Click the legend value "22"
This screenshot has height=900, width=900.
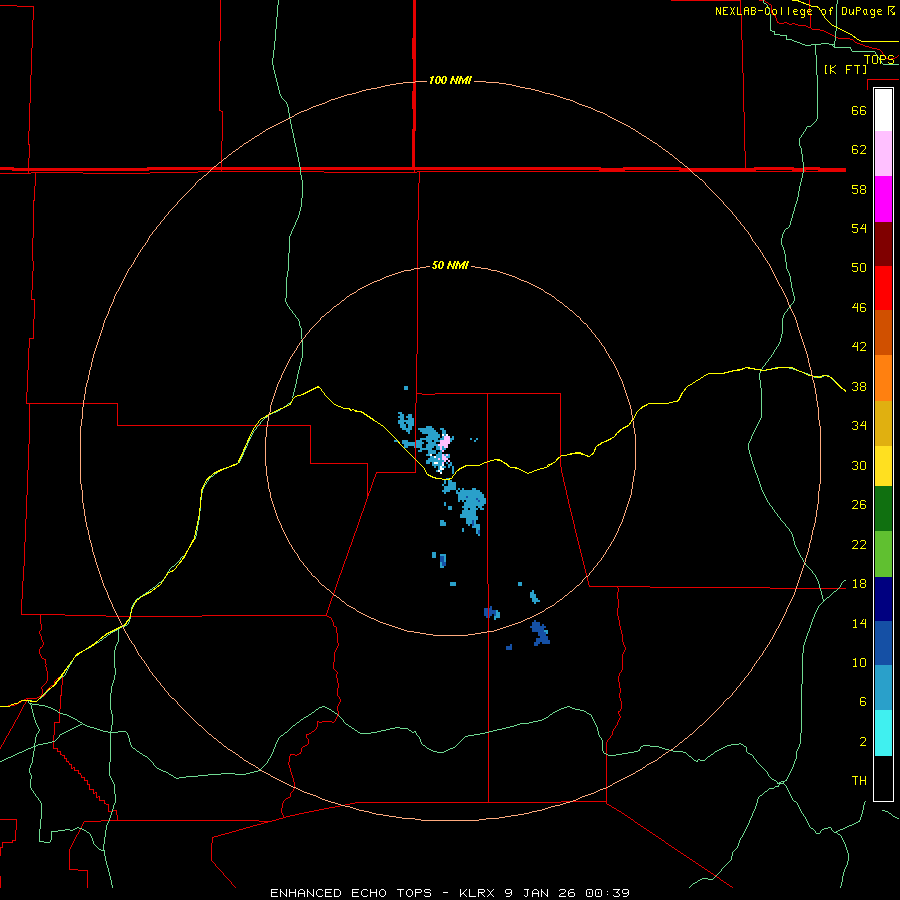(859, 544)
